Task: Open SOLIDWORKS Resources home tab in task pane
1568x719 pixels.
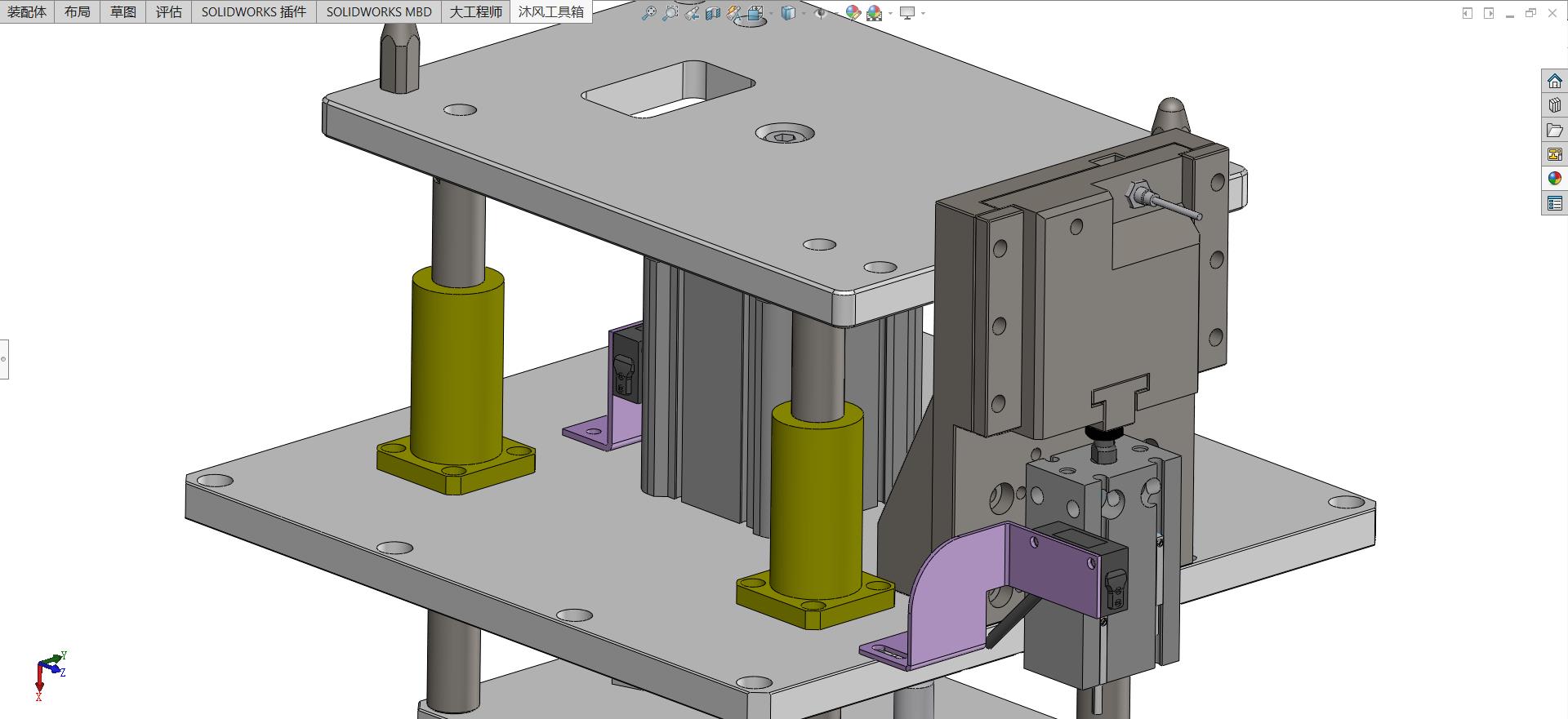Action: (x=1554, y=81)
